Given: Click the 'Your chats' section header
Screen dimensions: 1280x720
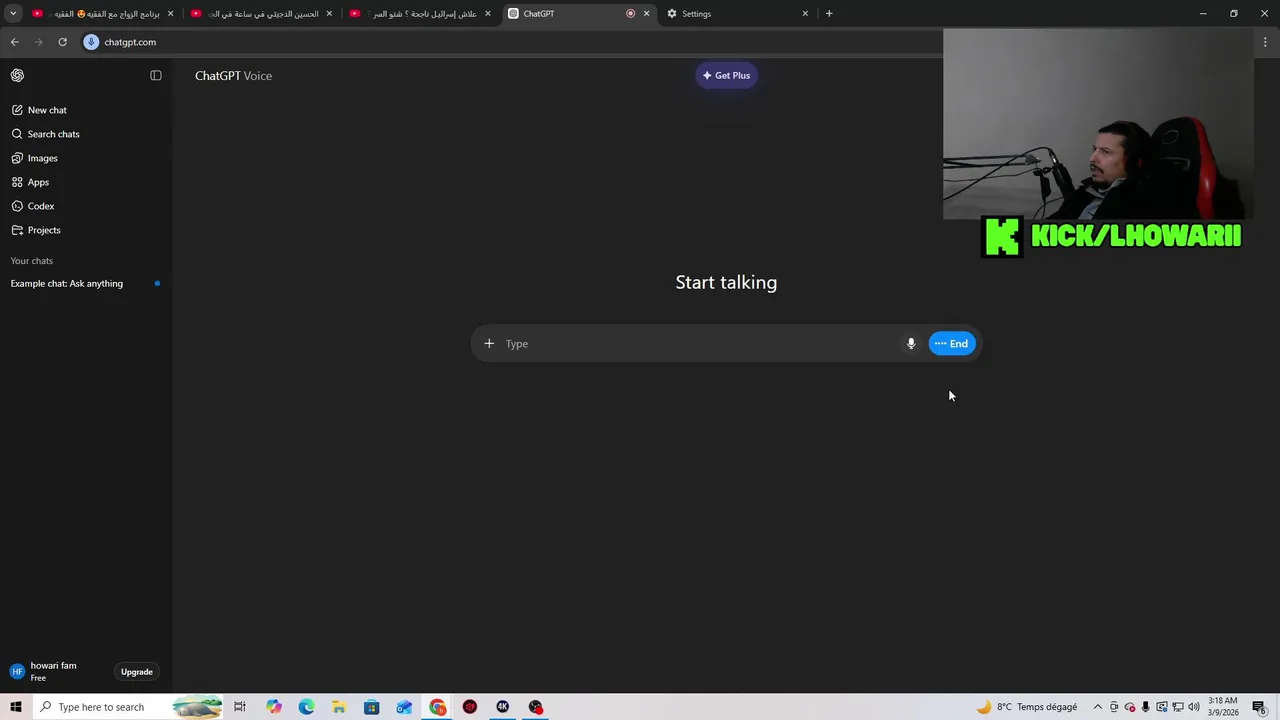Looking at the screenshot, I should pos(32,261).
